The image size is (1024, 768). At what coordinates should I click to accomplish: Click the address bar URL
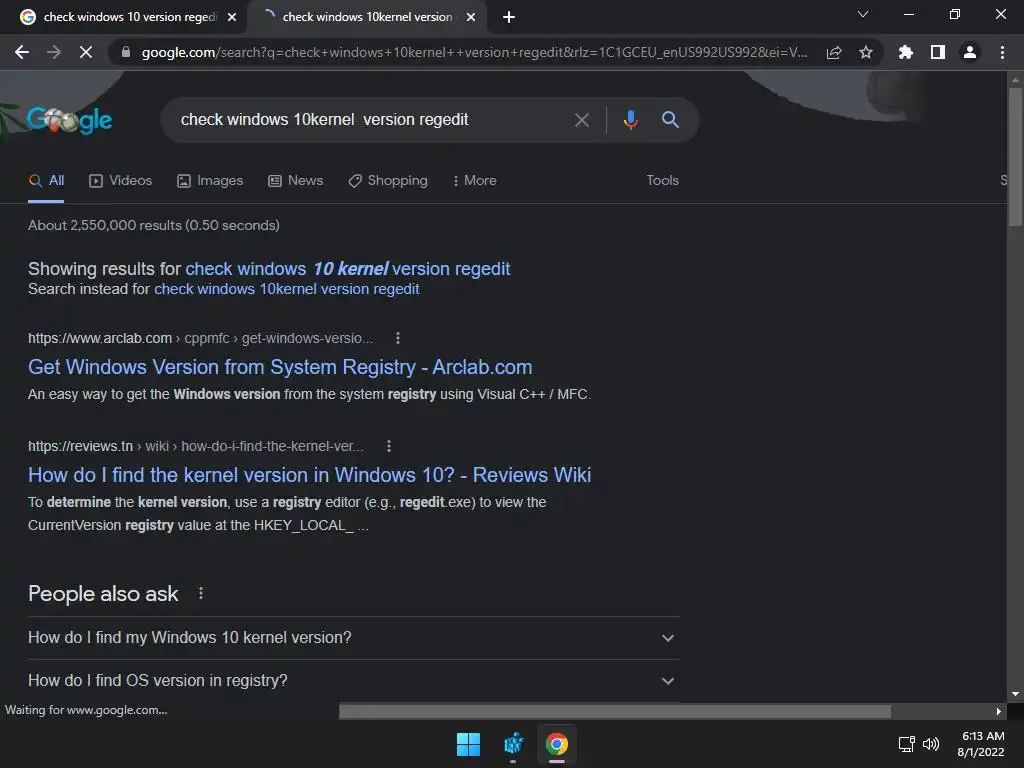click(474, 52)
